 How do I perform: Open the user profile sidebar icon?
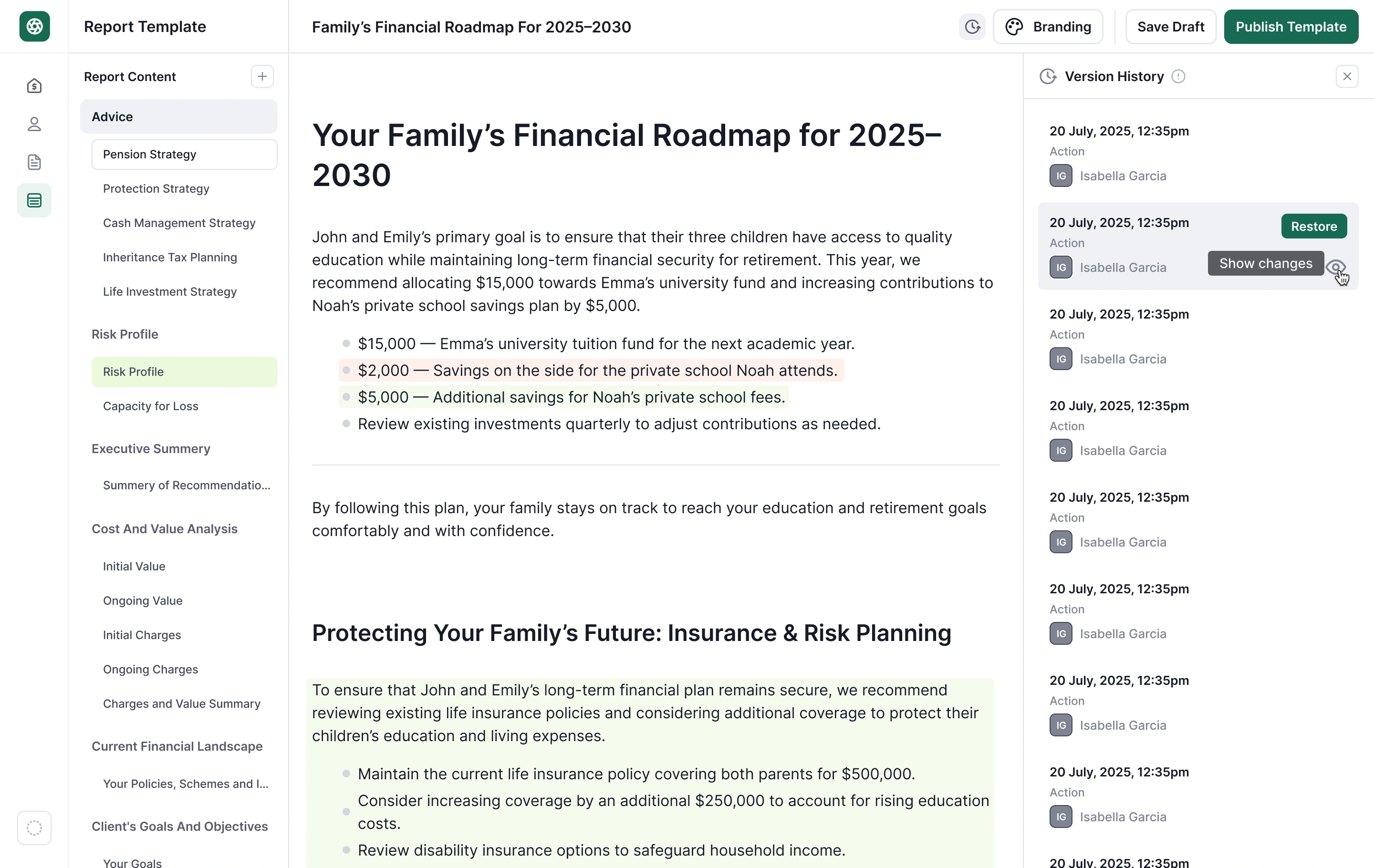coord(34,124)
